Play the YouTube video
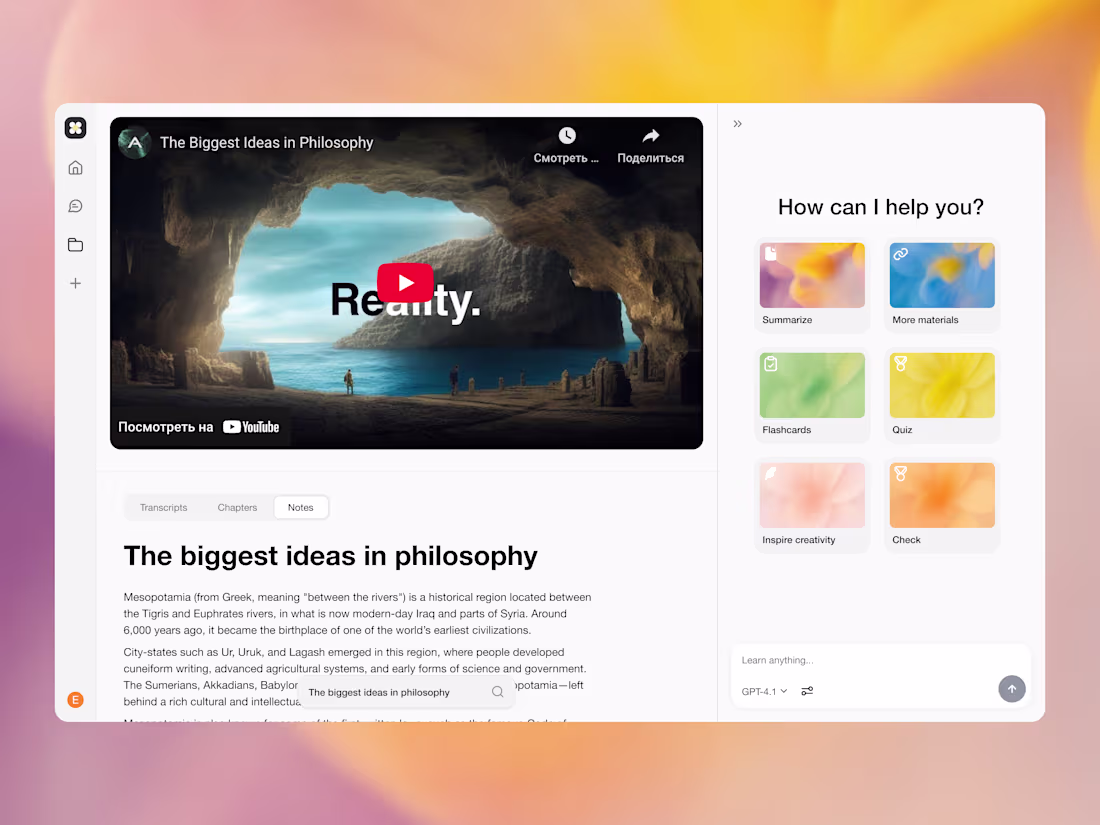 405,283
